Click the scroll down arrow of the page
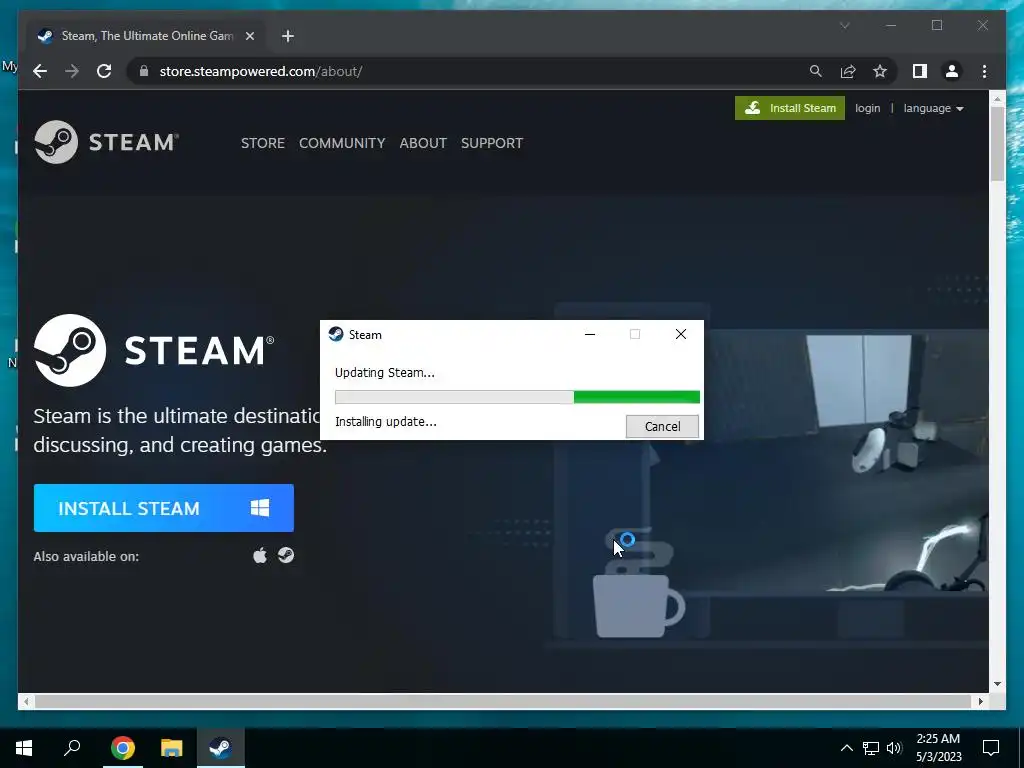1024x768 pixels. pyautogui.click(x=997, y=684)
